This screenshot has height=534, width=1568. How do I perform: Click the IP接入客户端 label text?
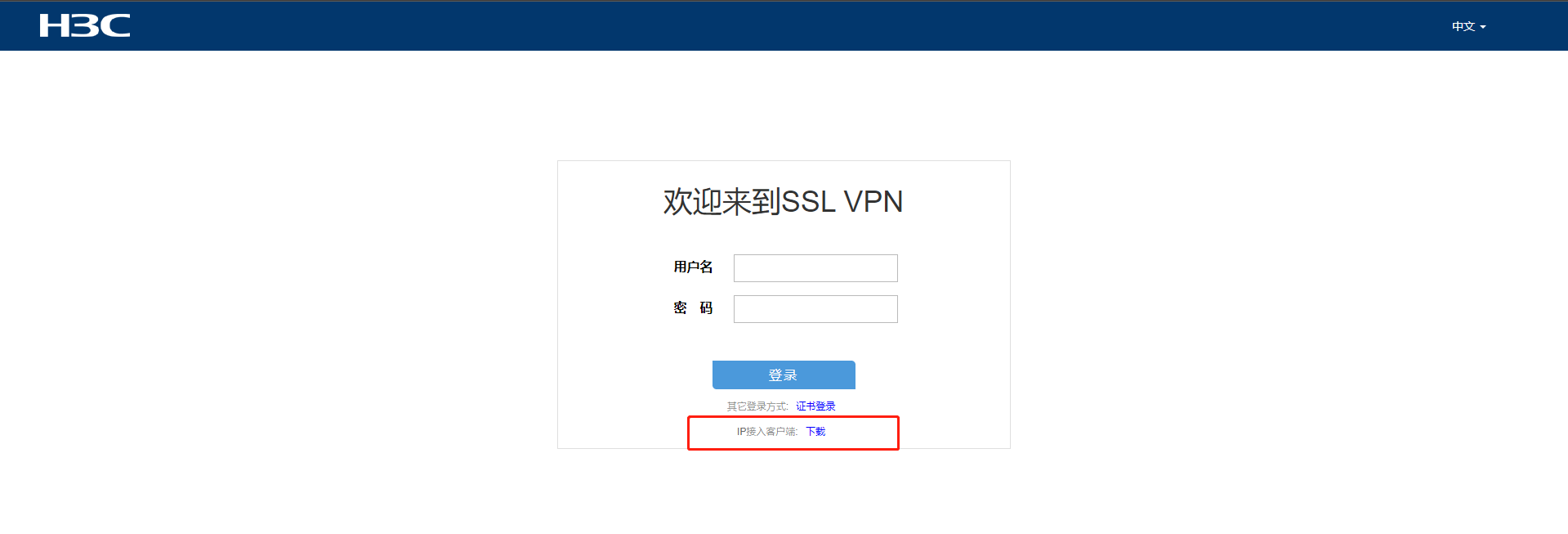[x=766, y=432]
